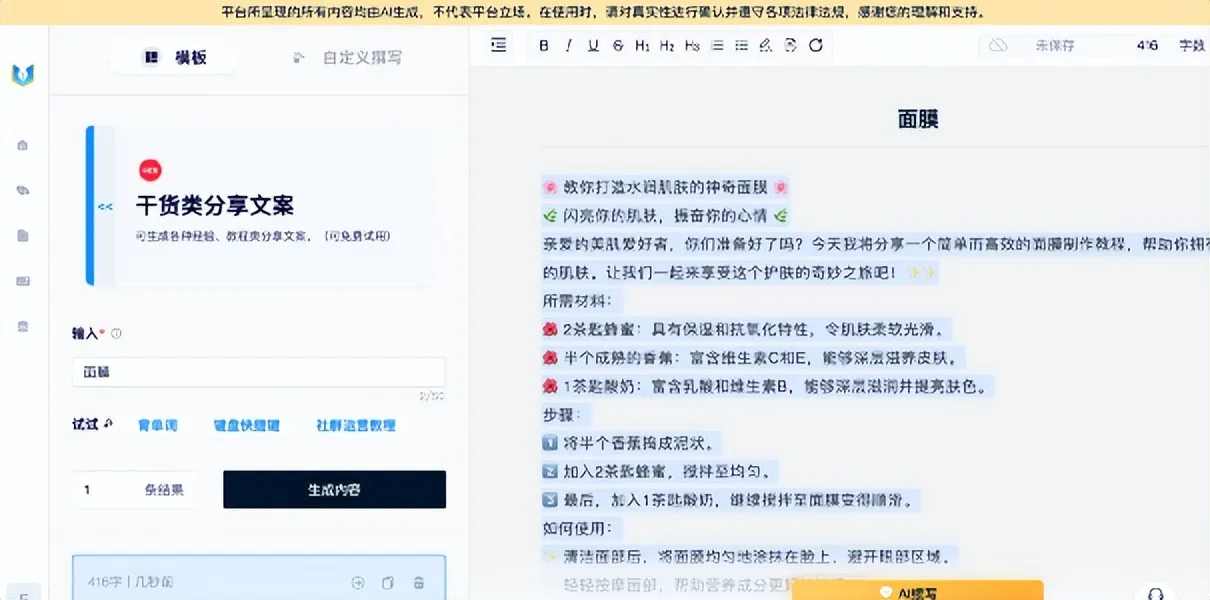1210x600 pixels.
Task: Insert an ordered list
Action: click(717, 45)
